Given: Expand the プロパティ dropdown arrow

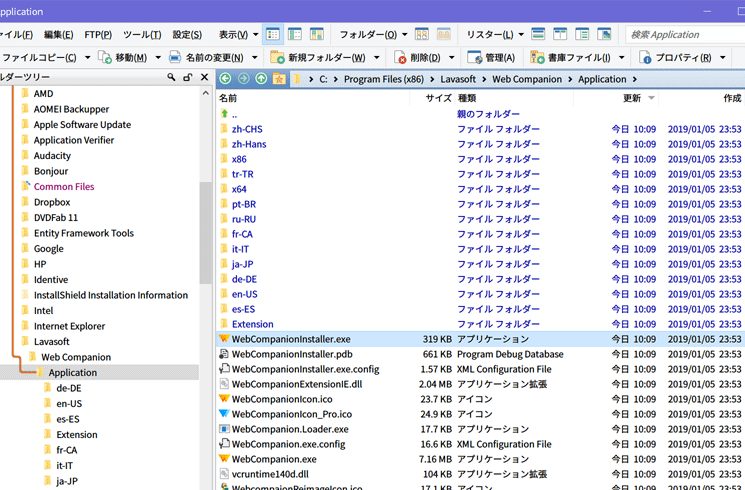Looking at the screenshot, I should 723,58.
